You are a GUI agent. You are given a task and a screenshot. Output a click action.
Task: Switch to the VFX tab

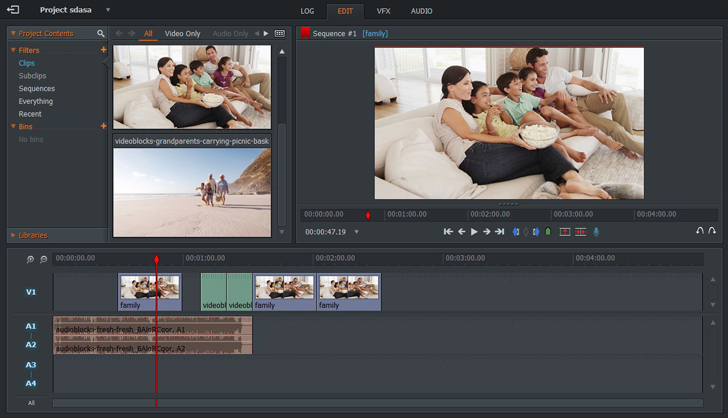[x=383, y=11]
